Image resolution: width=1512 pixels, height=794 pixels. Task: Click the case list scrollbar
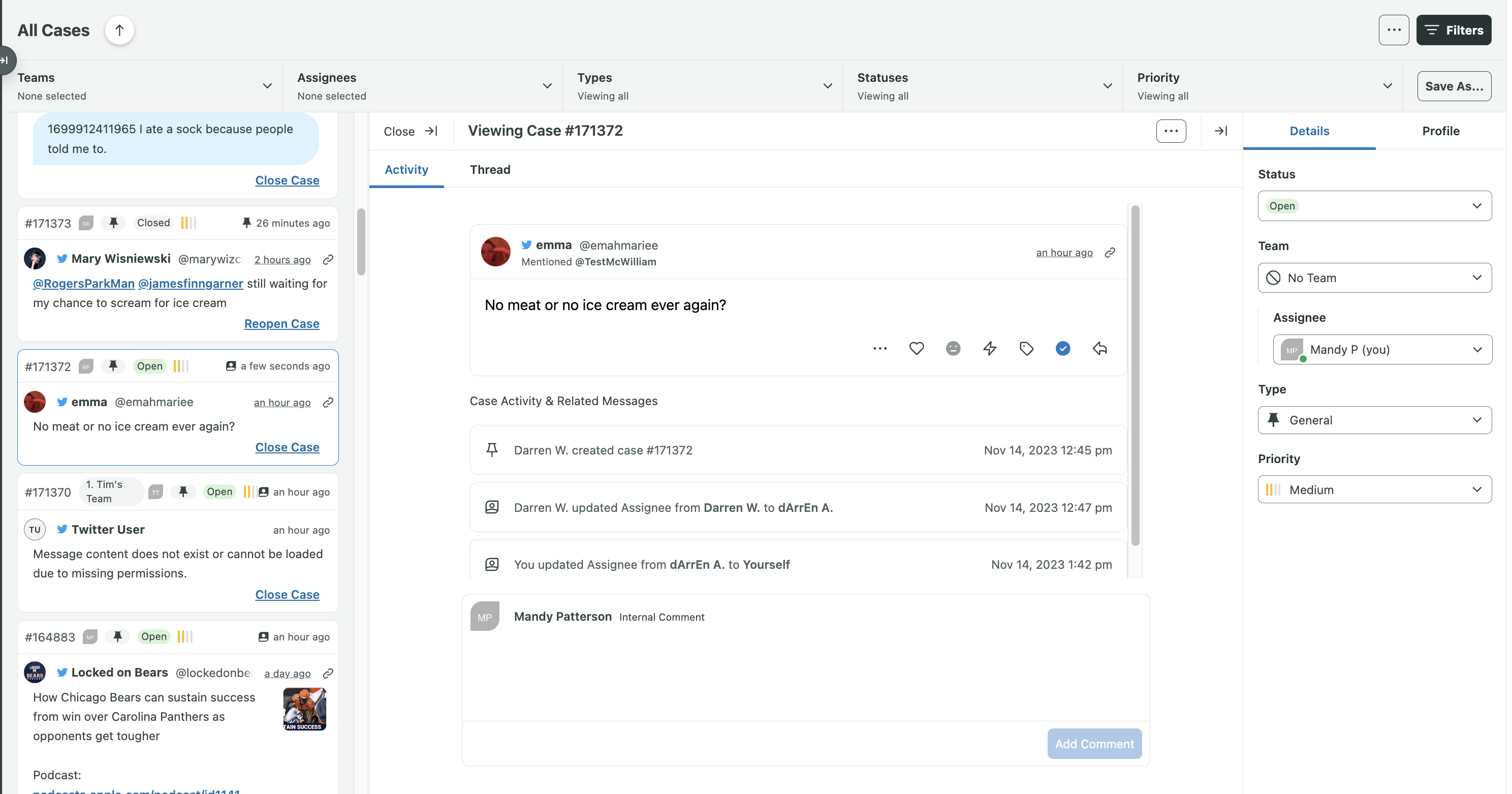click(x=360, y=242)
